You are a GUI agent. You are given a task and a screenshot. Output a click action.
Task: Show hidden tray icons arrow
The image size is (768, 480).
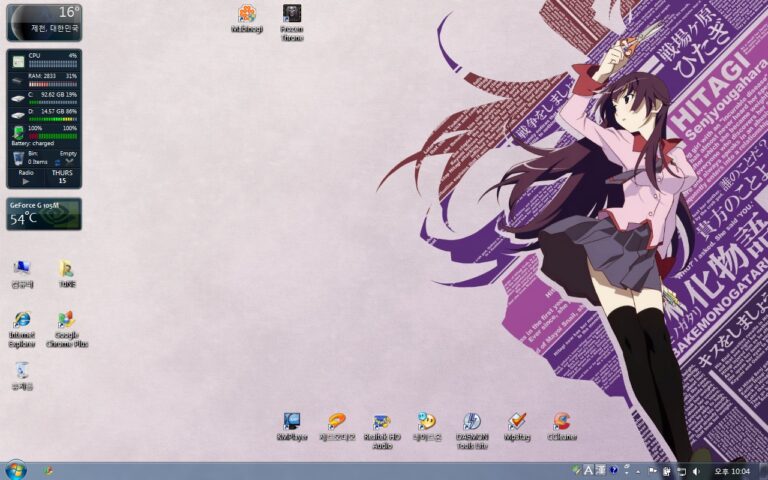click(x=638, y=472)
